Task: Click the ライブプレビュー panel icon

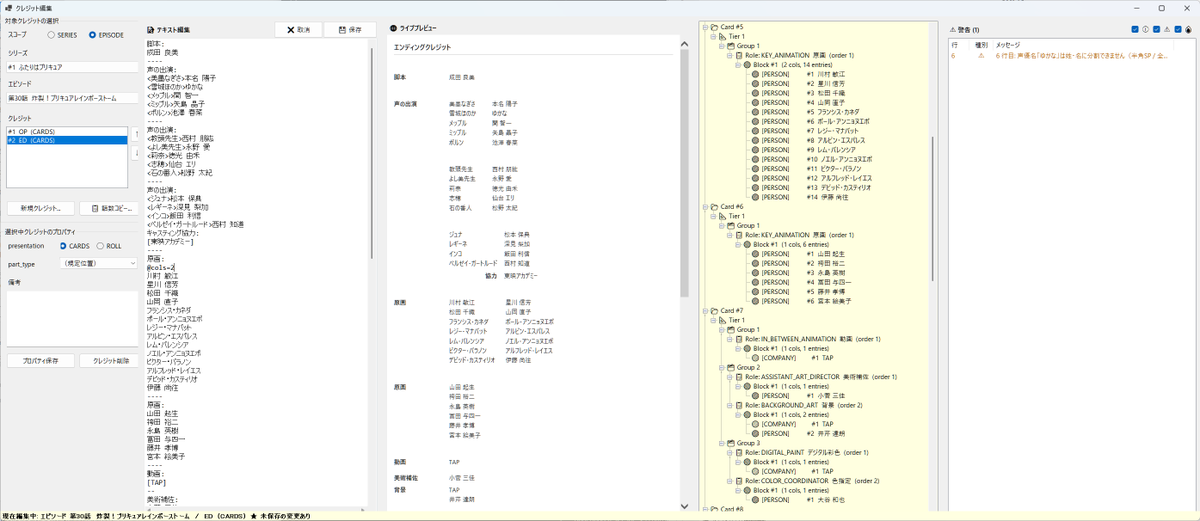Action: [394, 29]
